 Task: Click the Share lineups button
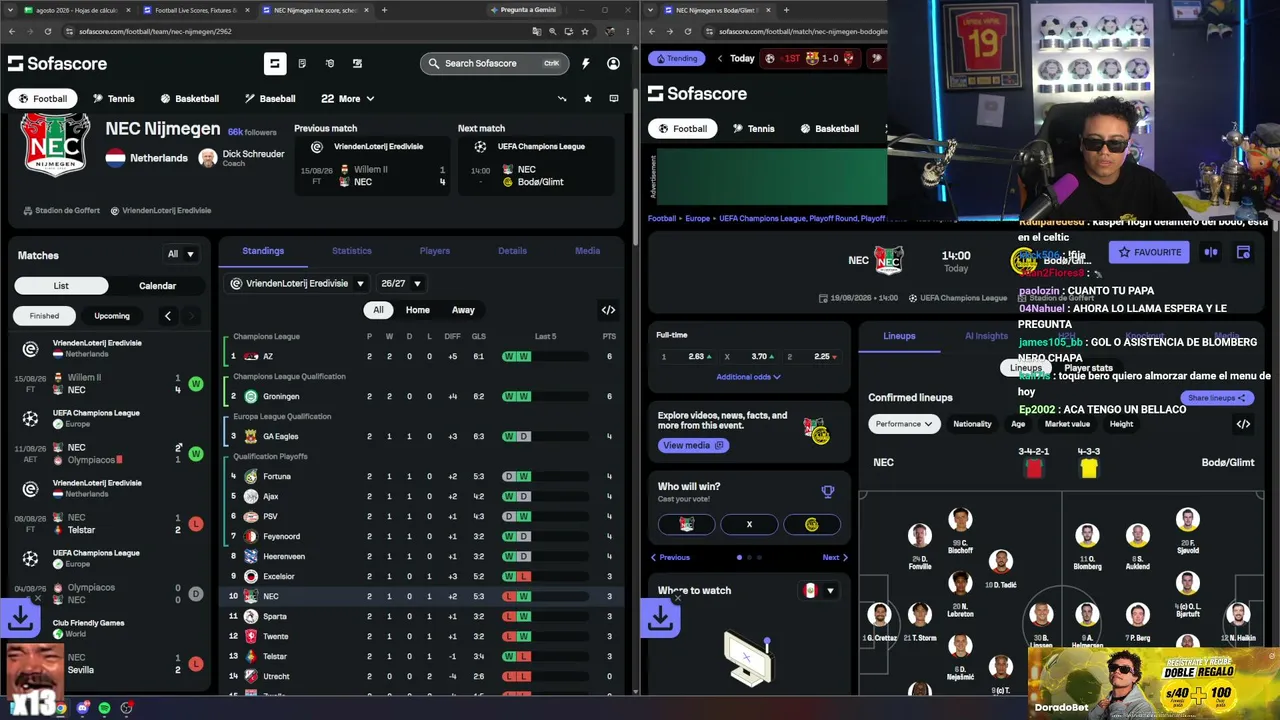pos(1216,398)
